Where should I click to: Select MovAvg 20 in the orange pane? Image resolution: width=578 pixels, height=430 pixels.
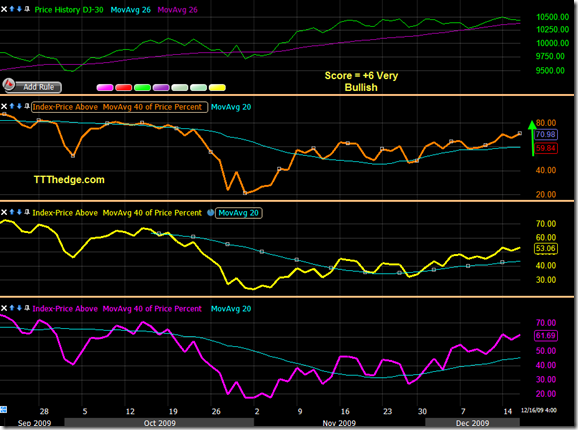(231, 107)
